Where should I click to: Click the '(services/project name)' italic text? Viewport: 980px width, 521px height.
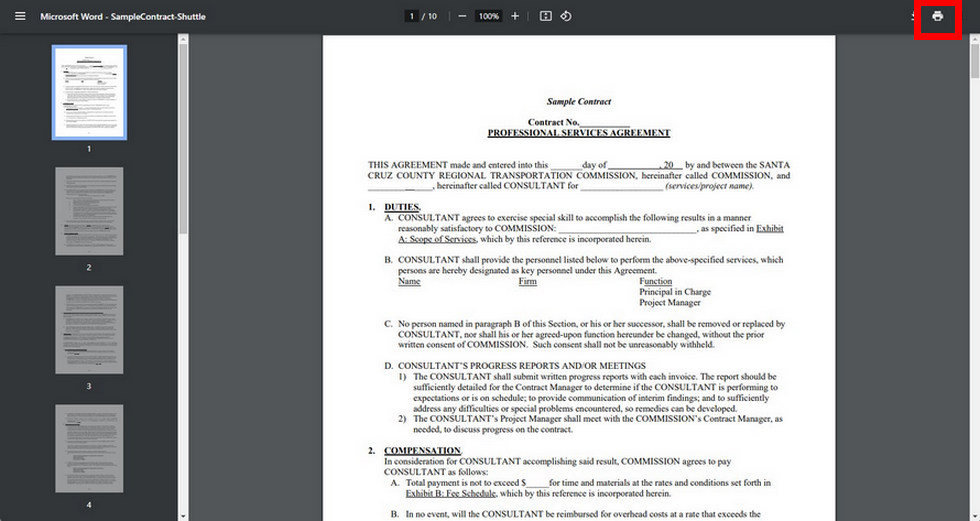point(709,186)
